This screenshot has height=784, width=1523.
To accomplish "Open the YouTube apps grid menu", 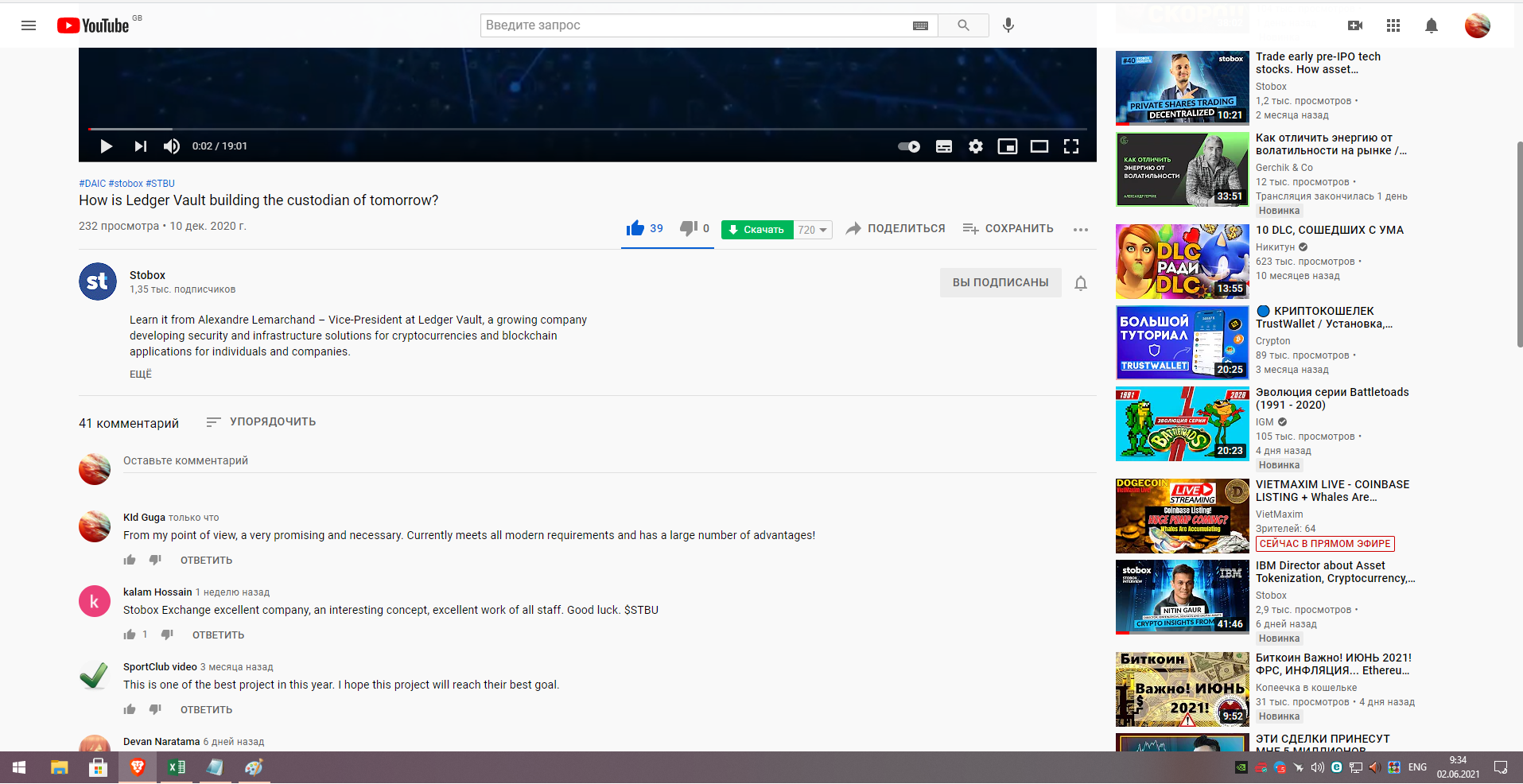I will pos(1393,25).
